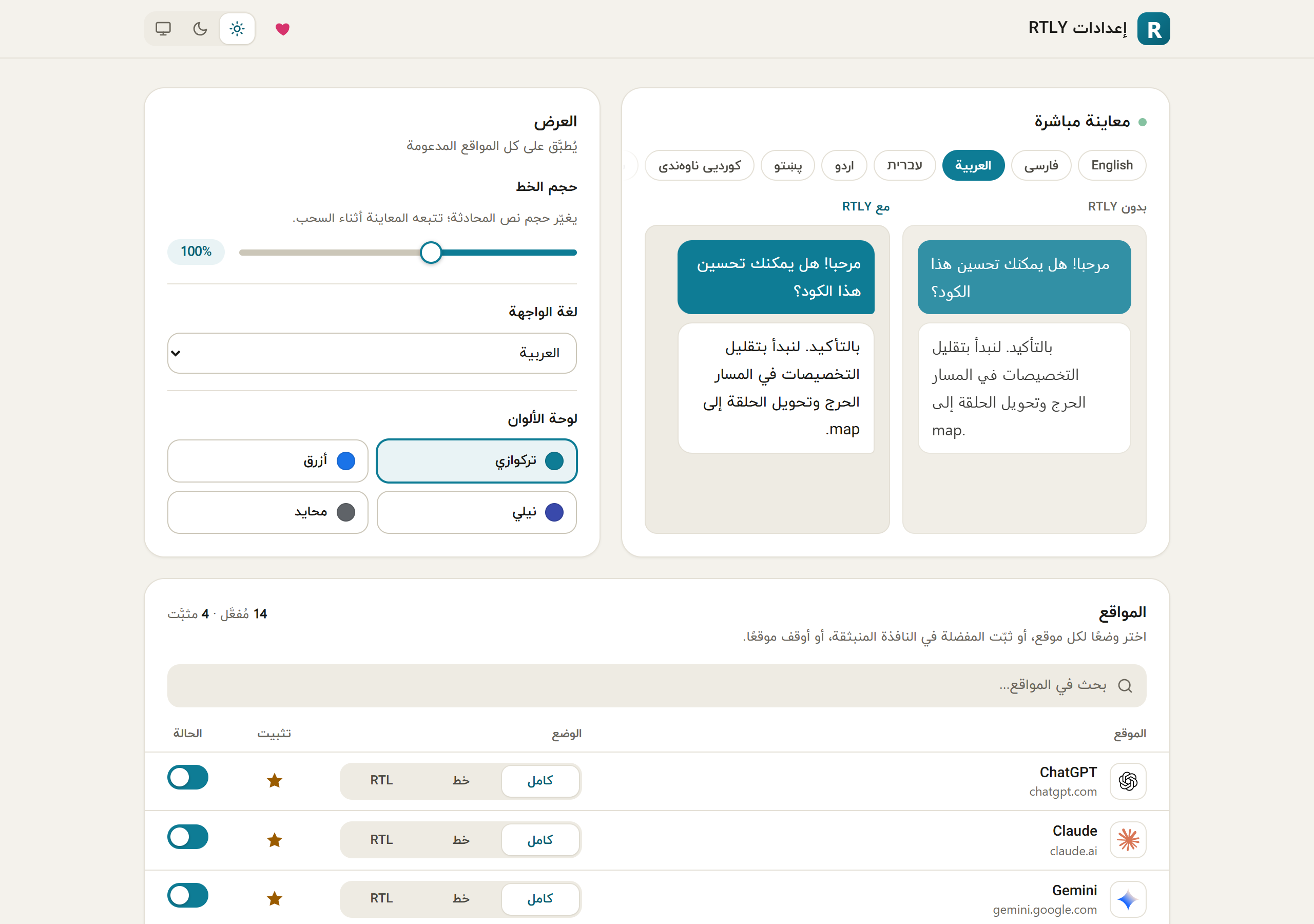This screenshot has width=1314, height=924.
Task: Select the أزرق color palette
Action: pos(268,461)
